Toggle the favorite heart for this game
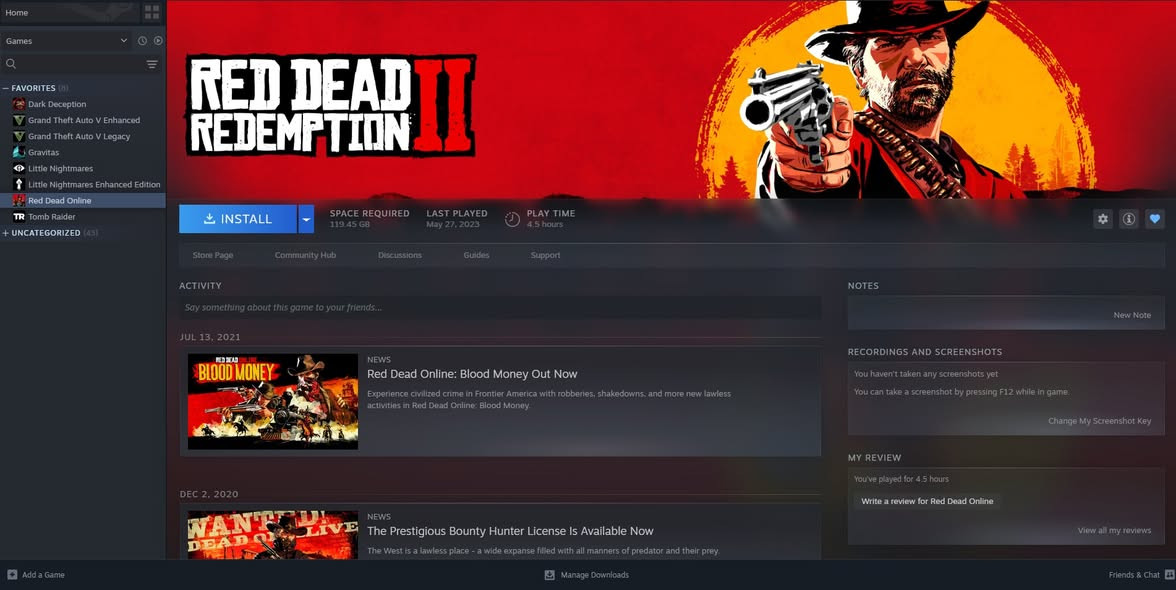 click(1155, 219)
